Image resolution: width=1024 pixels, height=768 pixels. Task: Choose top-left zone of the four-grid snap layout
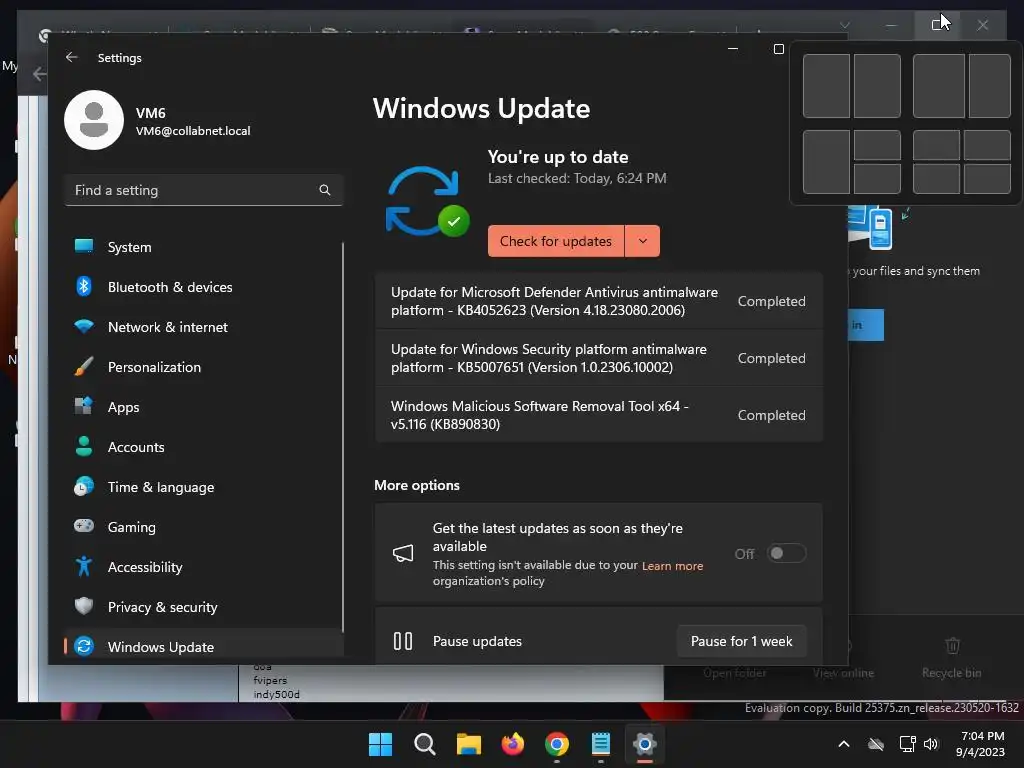click(x=936, y=145)
